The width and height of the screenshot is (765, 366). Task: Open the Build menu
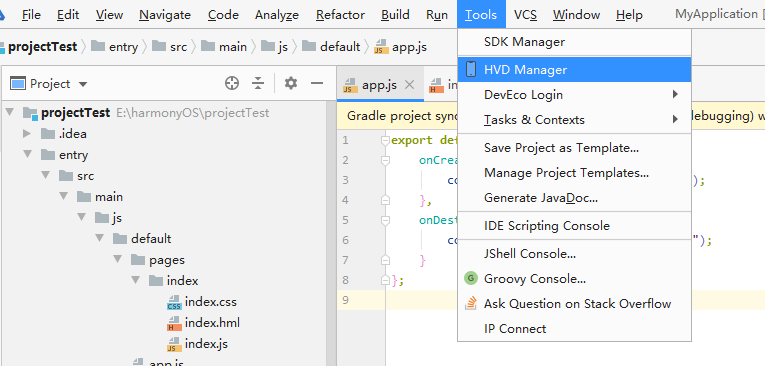pos(395,15)
